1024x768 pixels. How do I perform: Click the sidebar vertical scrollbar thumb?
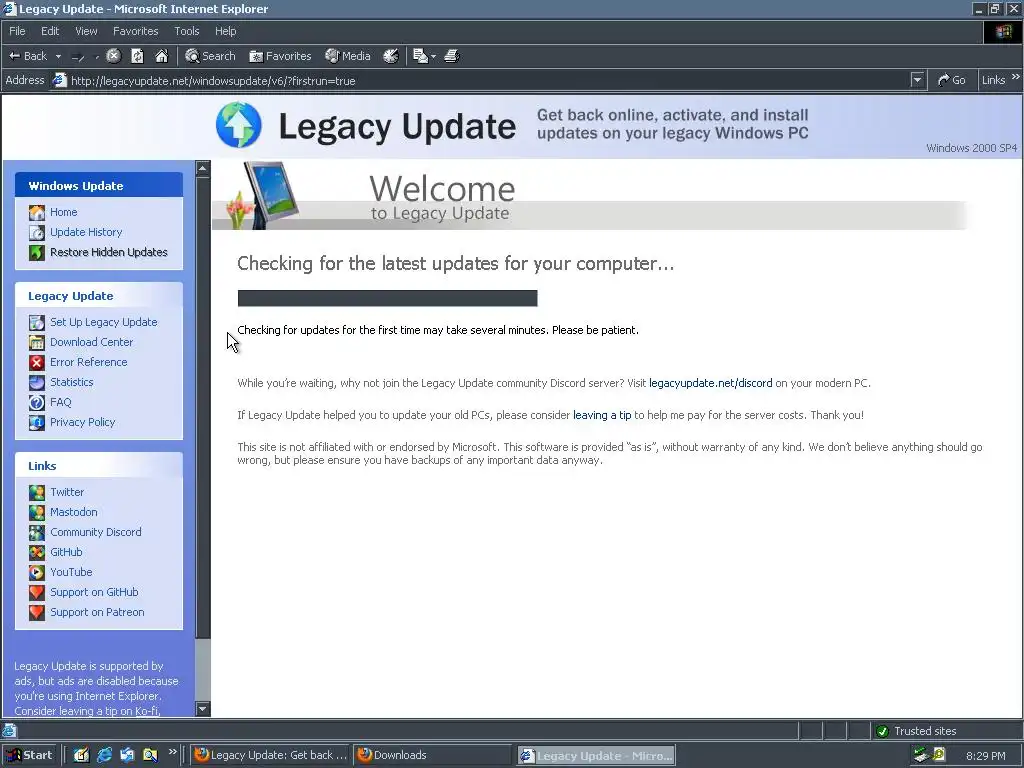click(x=203, y=408)
